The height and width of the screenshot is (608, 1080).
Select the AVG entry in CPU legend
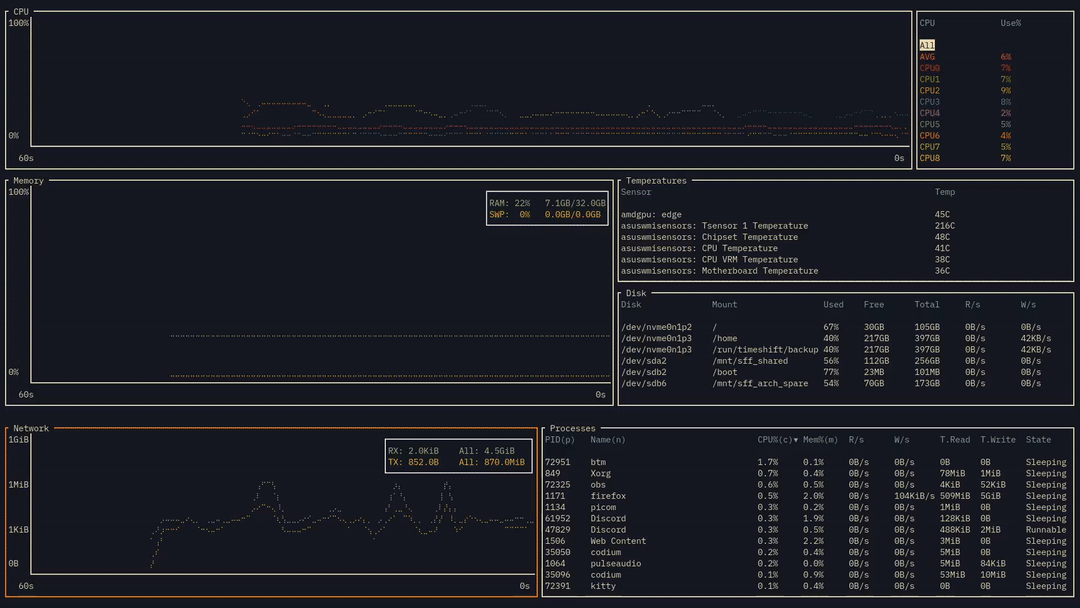pos(965,57)
